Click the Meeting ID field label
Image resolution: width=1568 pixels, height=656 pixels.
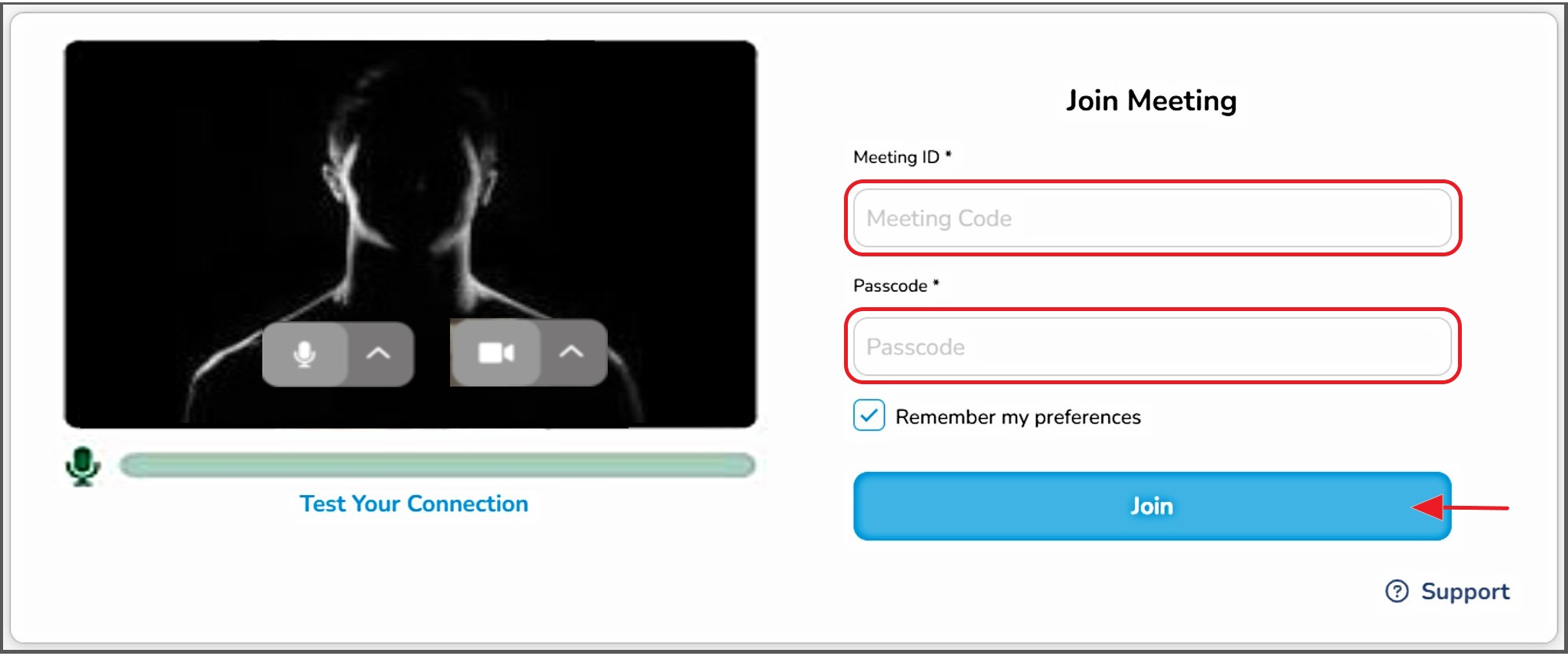tap(896, 157)
